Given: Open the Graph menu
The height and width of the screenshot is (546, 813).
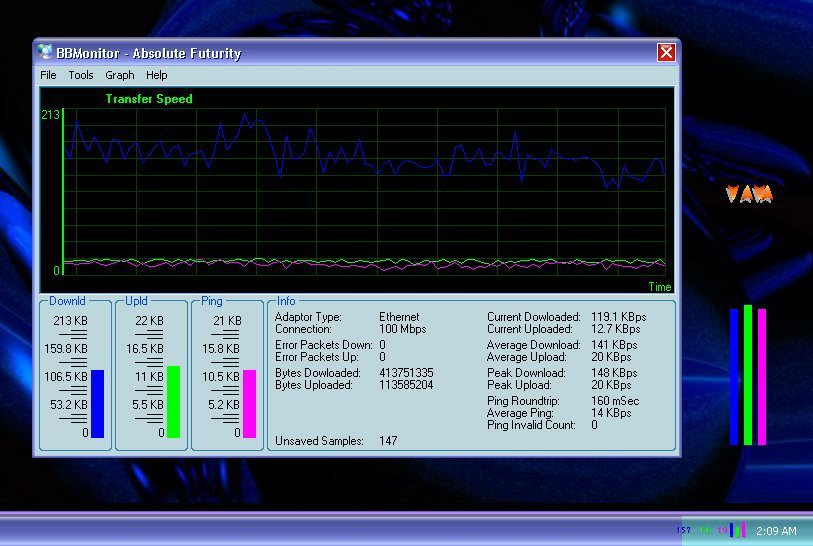Looking at the screenshot, I should [119, 75].
